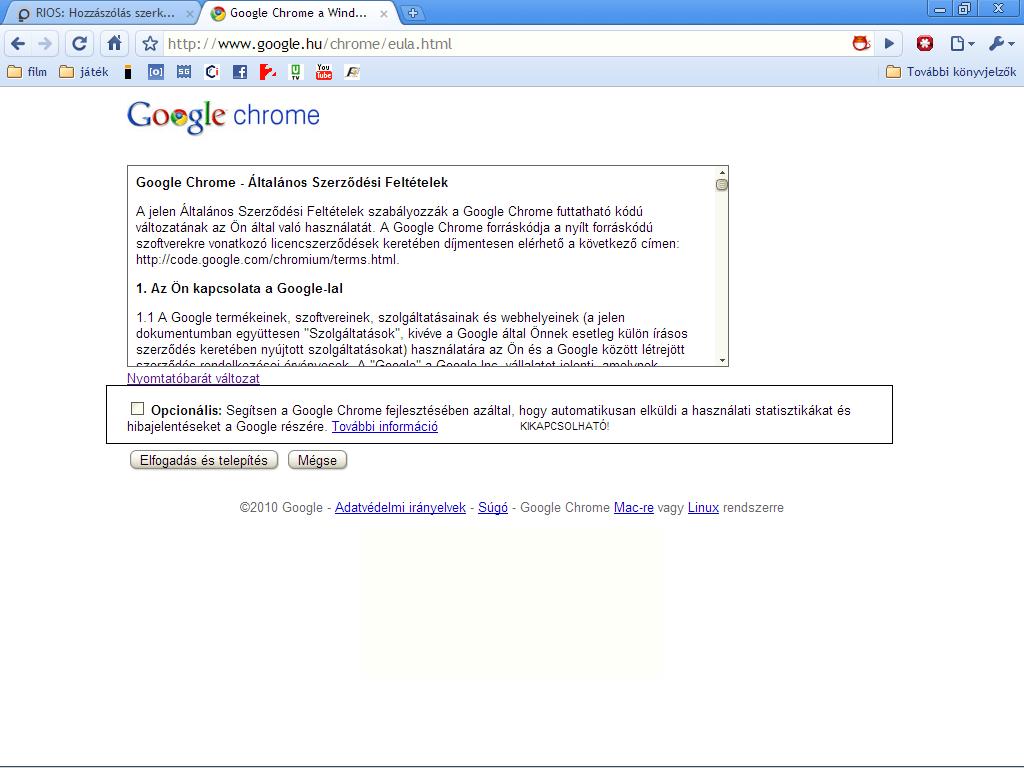1024x768 pixels.
Task: Reload the current page
Action: pos(79,44)
